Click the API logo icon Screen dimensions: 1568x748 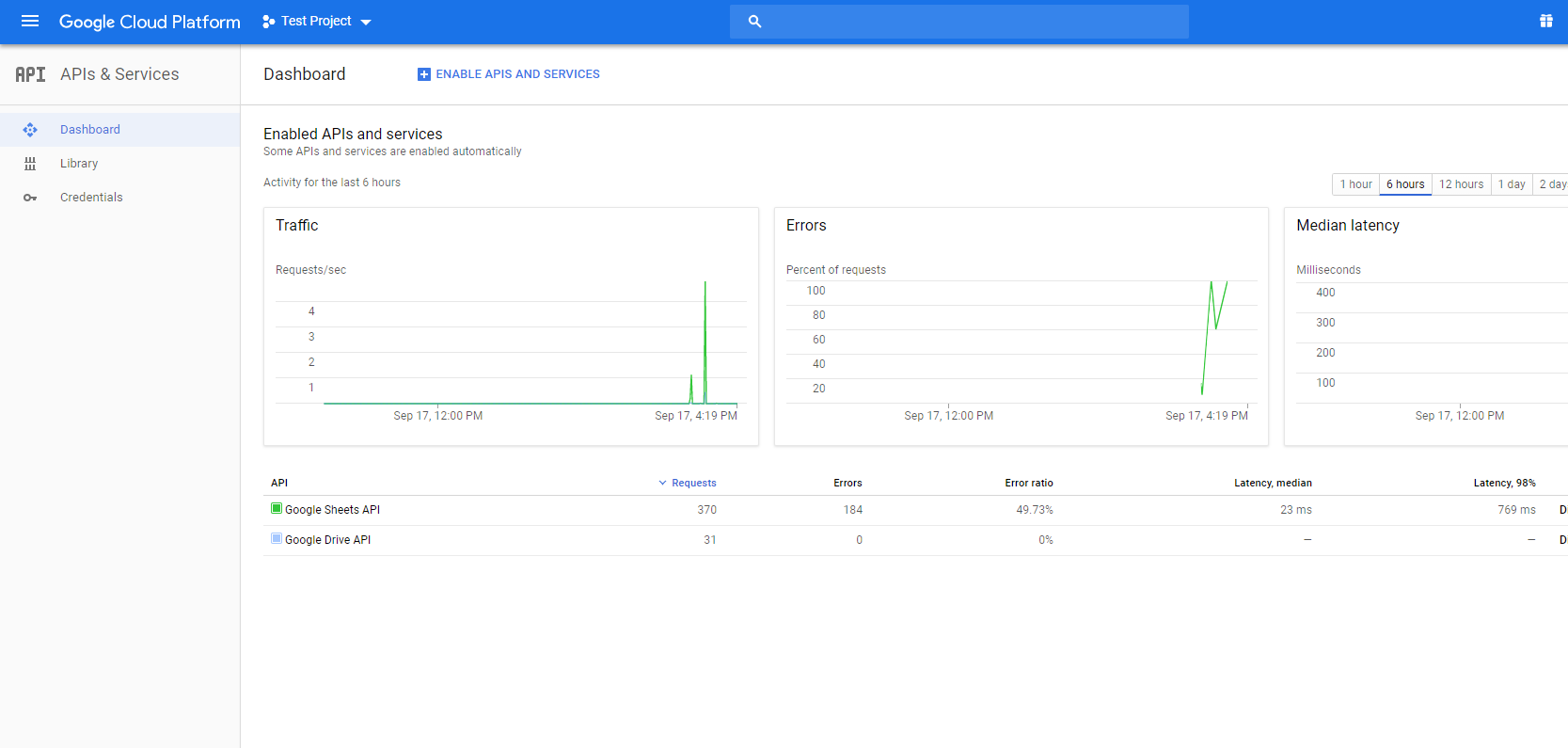click(30, 74)
